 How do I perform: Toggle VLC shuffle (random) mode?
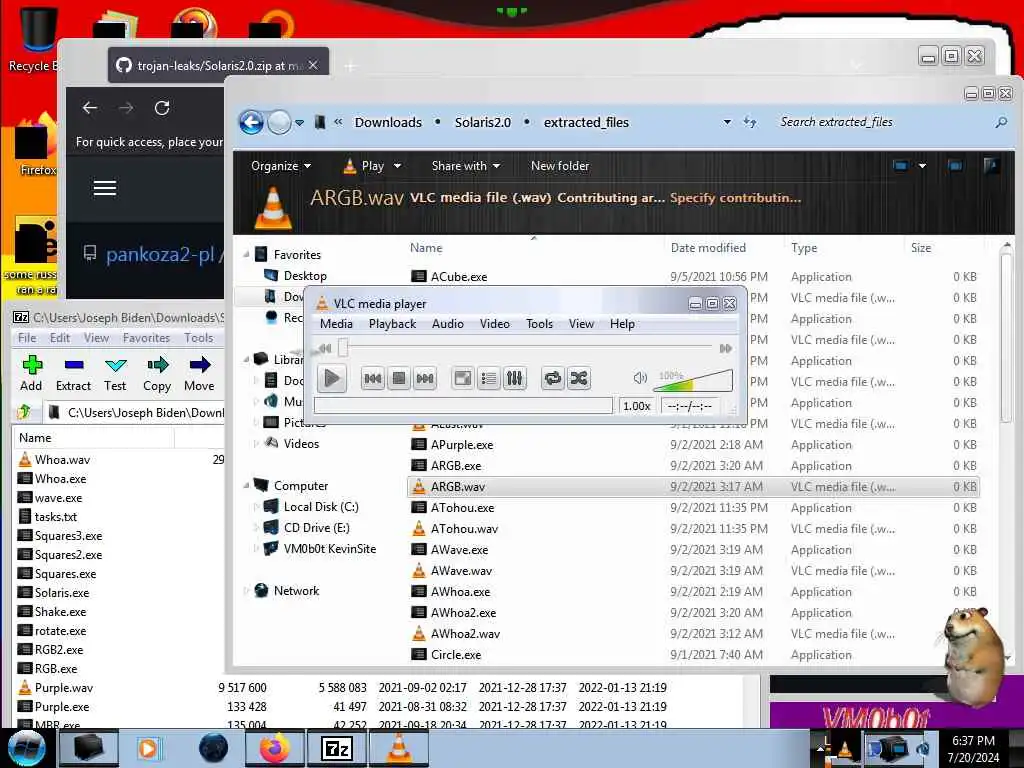[579, 378]
